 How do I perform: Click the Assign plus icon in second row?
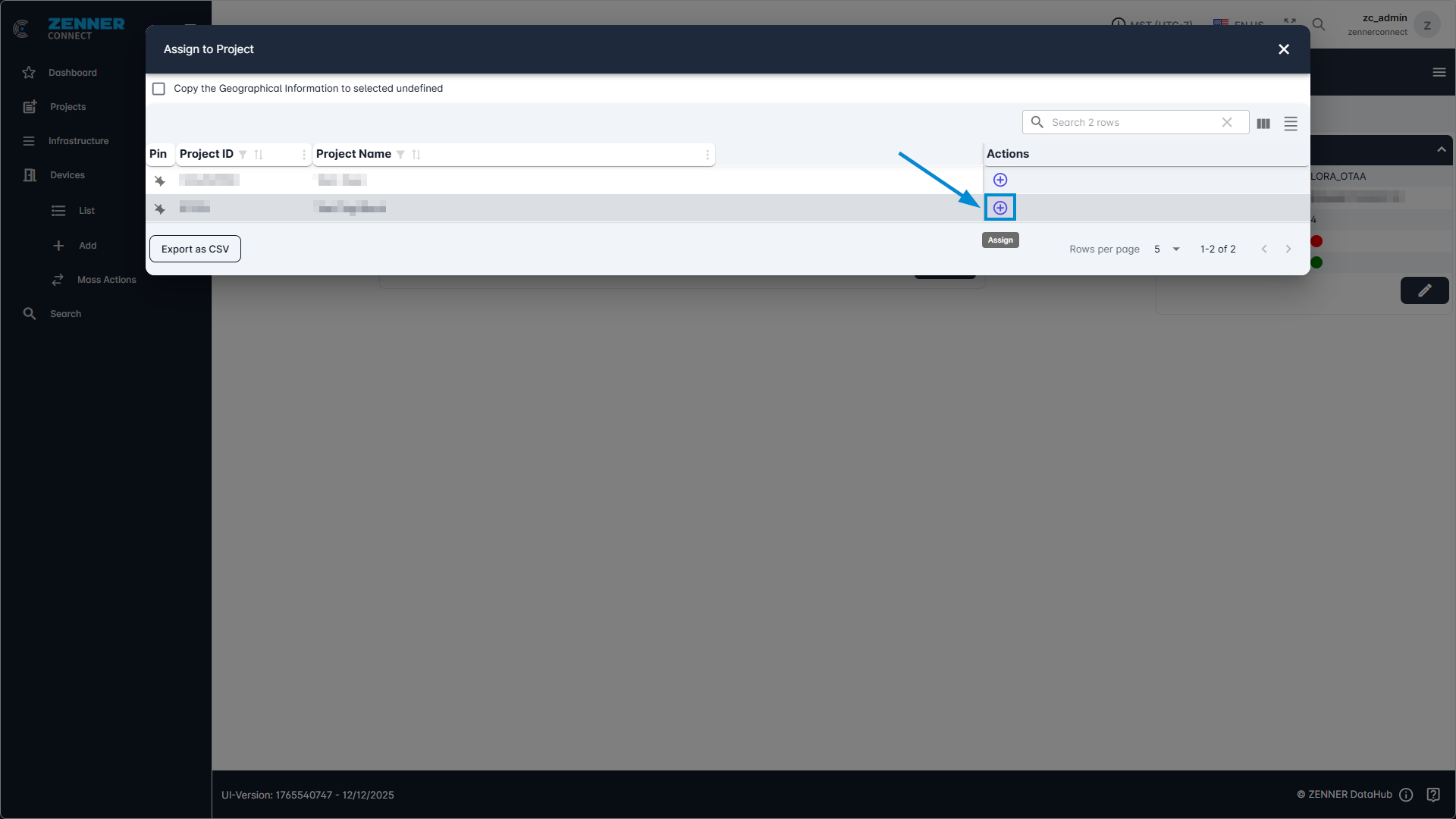point(1000,208)
